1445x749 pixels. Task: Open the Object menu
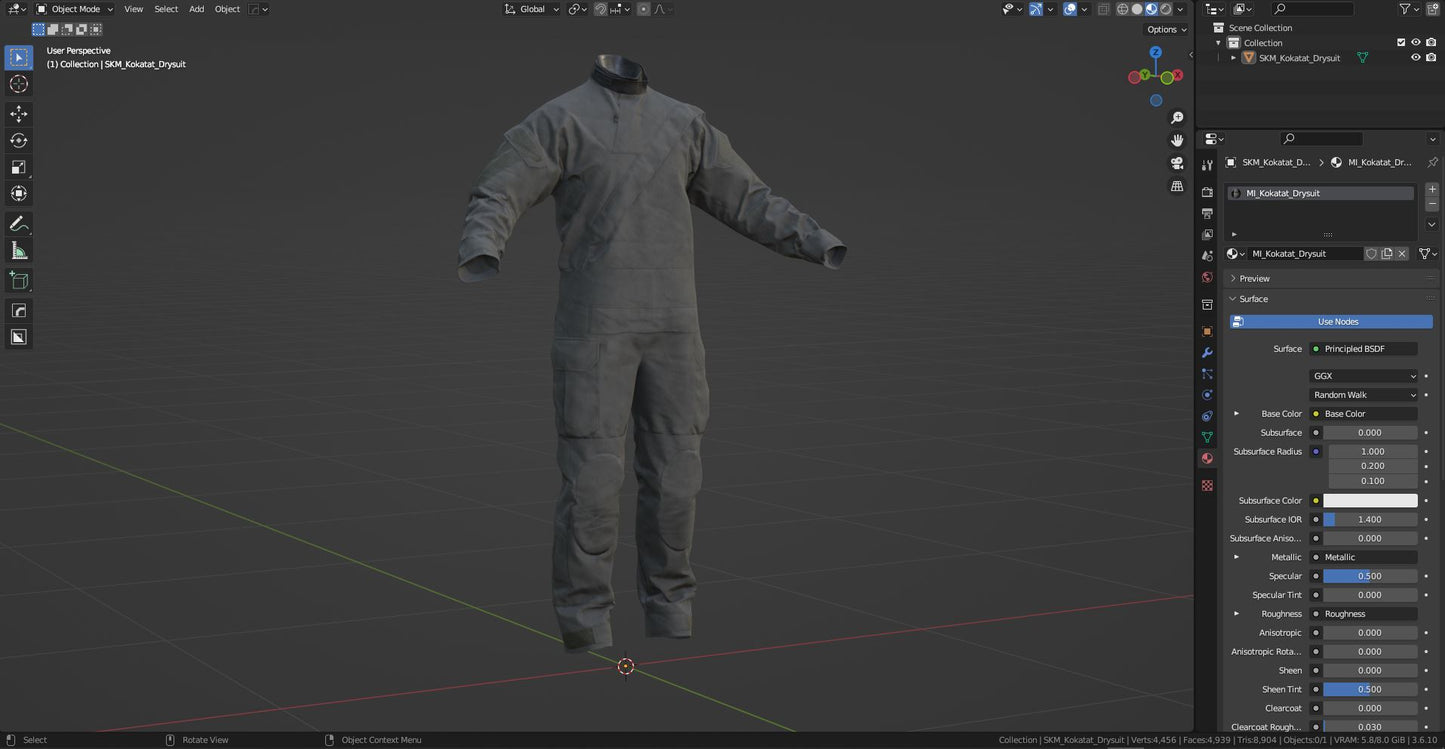coord(227,9)
